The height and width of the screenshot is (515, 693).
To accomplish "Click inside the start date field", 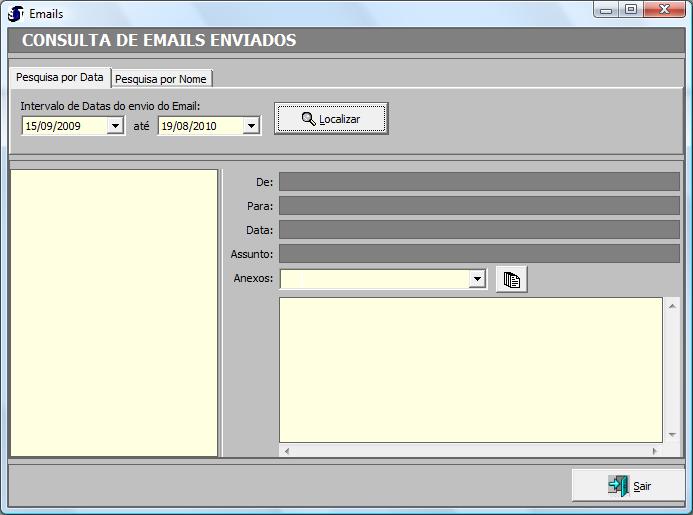I will pos(63,126).
